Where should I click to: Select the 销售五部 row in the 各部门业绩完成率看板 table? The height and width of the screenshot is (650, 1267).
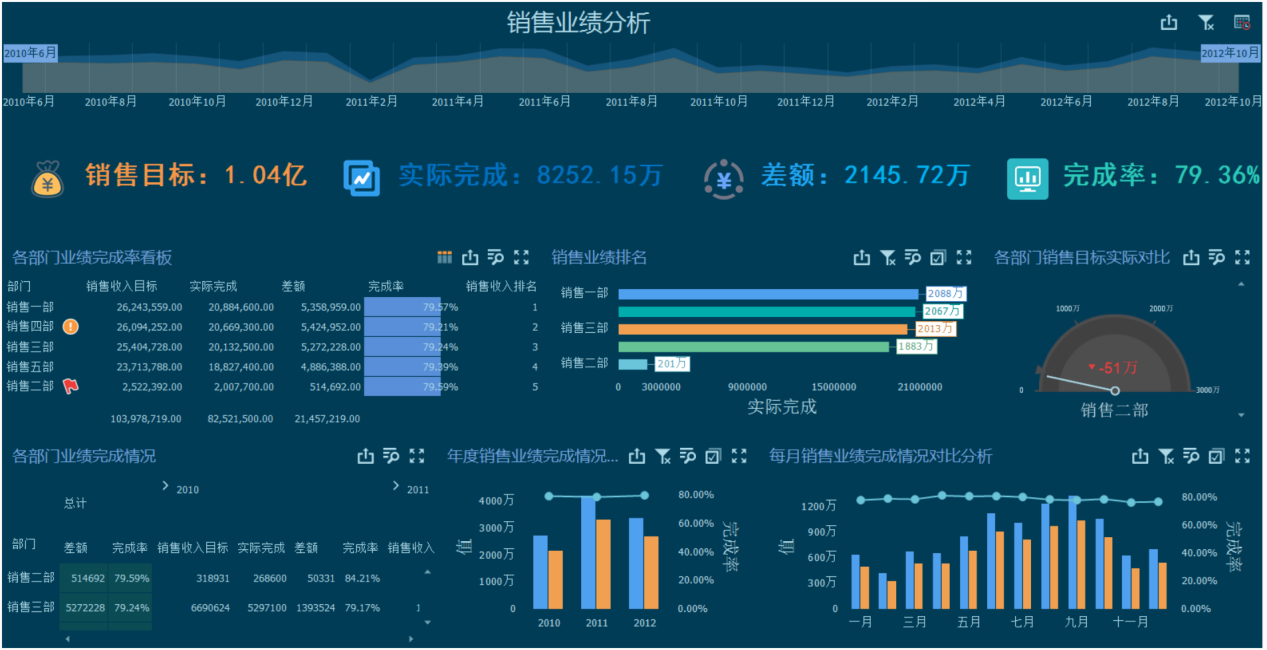tap(272, 366)
